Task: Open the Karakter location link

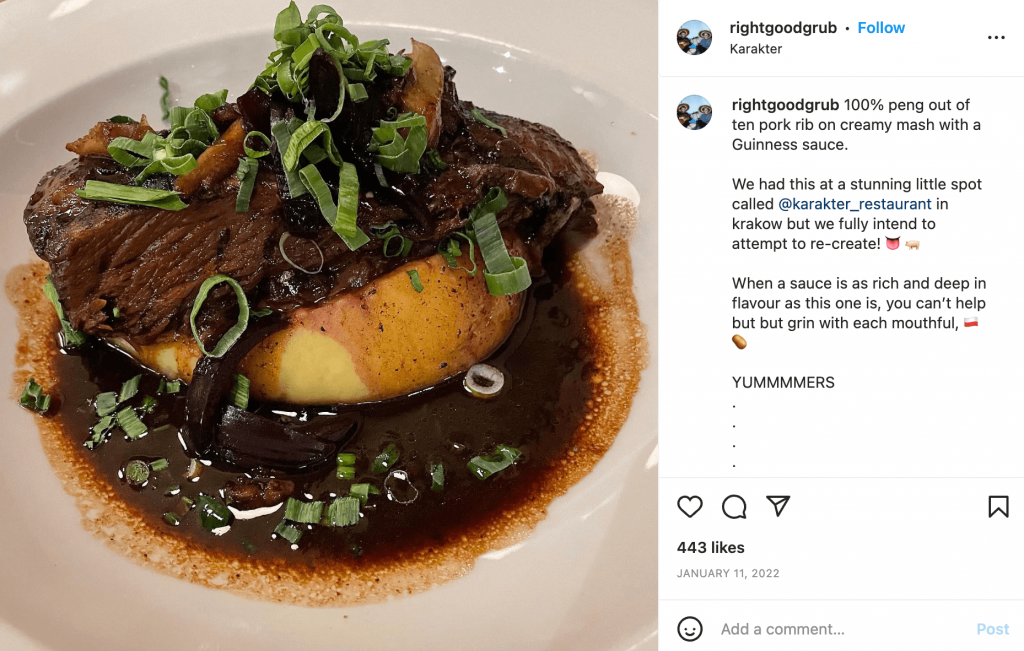Action: tap(756, 49)
